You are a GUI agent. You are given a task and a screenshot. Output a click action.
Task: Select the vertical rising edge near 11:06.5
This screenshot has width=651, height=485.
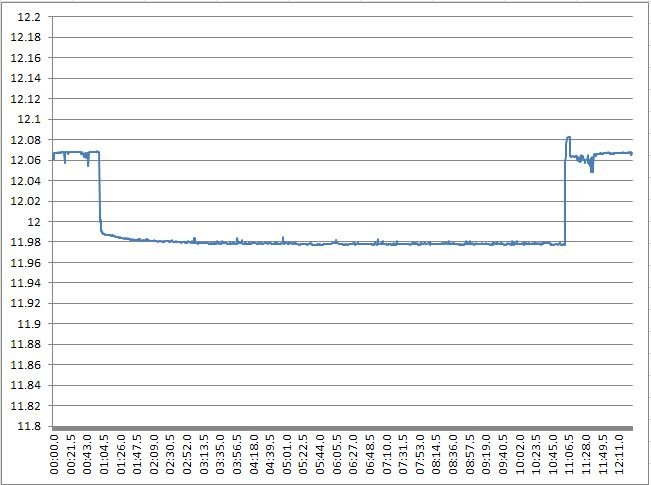pyautogui.click(x=565, y=200)
